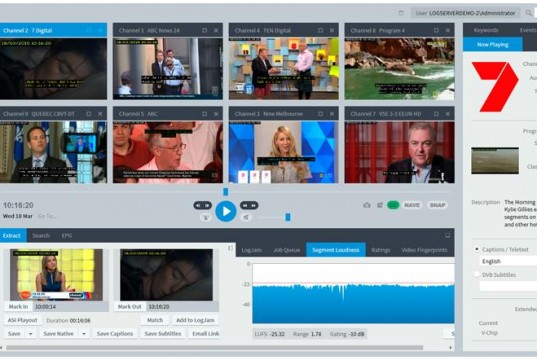Open the EPG tab

[67, 236]
